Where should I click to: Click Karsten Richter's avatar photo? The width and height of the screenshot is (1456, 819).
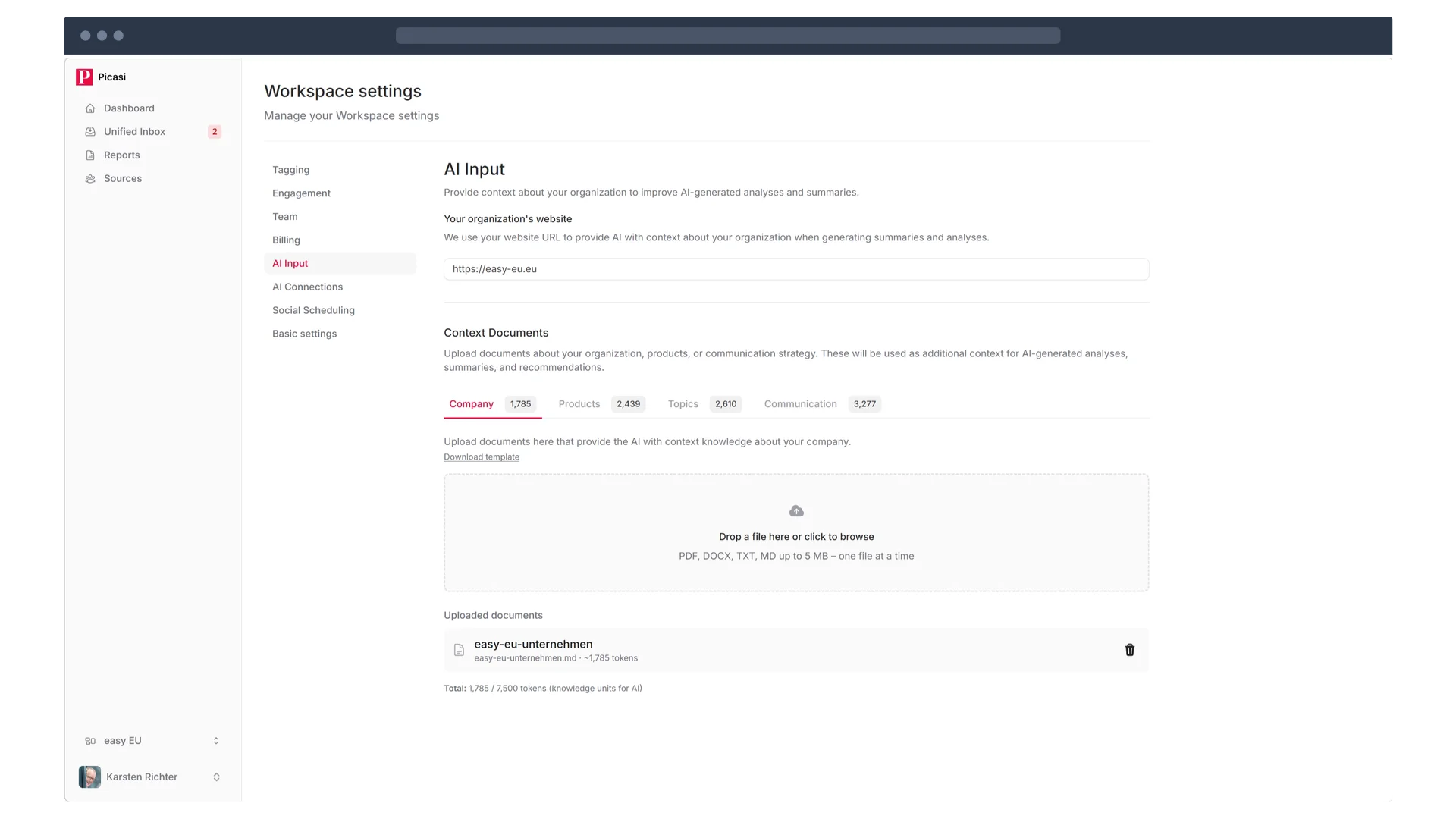pos(89,777)
